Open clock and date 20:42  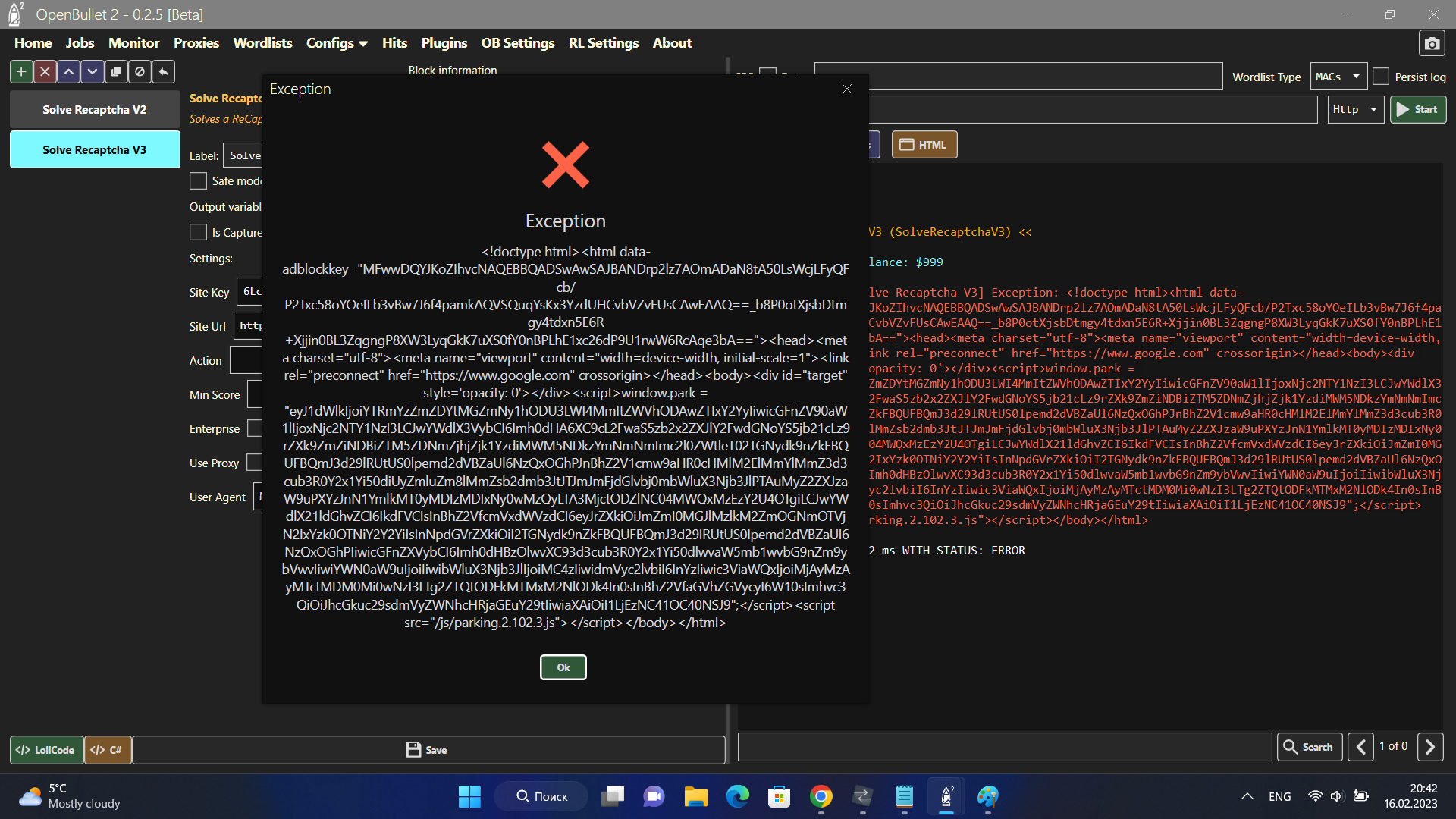coord(1410,797)
